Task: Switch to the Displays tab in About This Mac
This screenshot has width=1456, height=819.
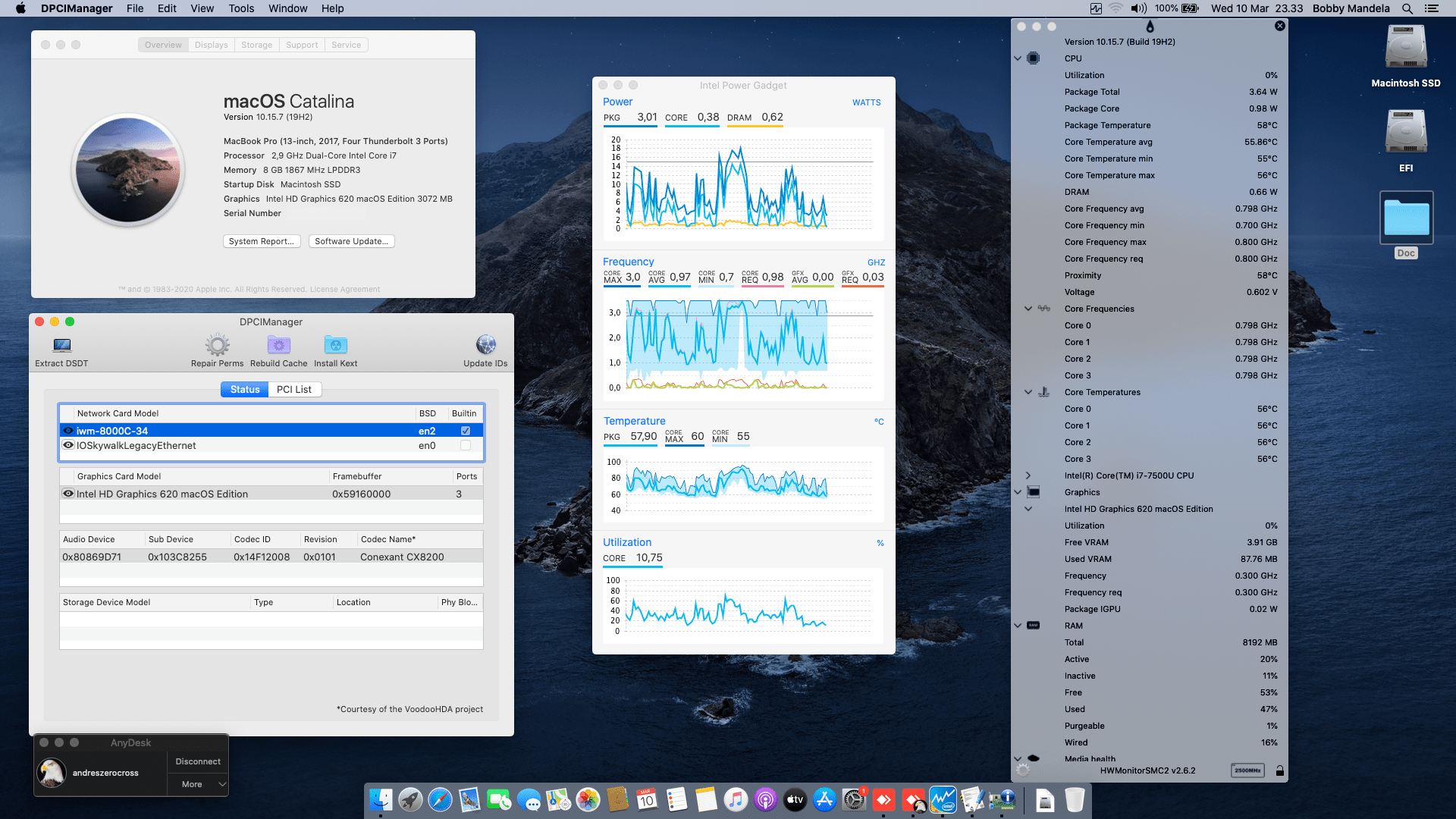Action: coord(211,45)
